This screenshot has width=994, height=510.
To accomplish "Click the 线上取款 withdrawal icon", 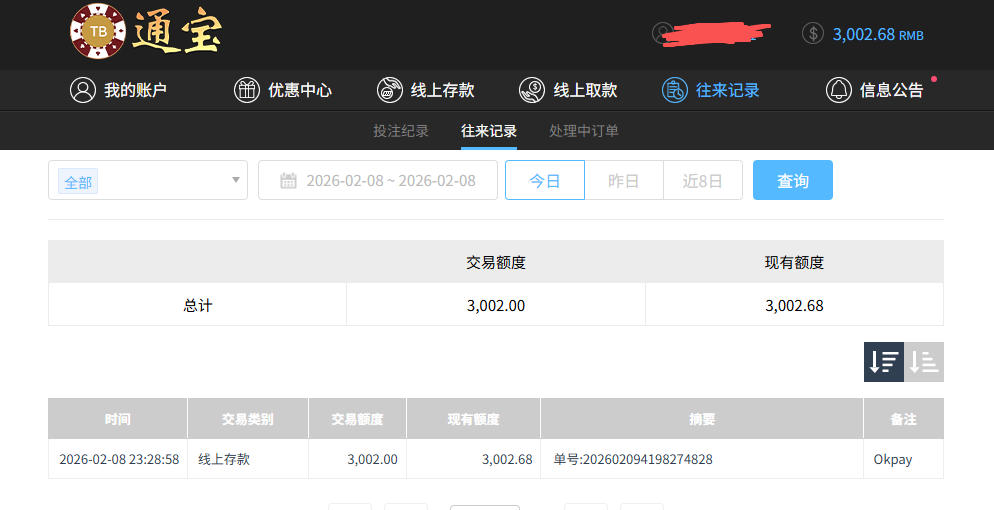I will tap(531, 90).
